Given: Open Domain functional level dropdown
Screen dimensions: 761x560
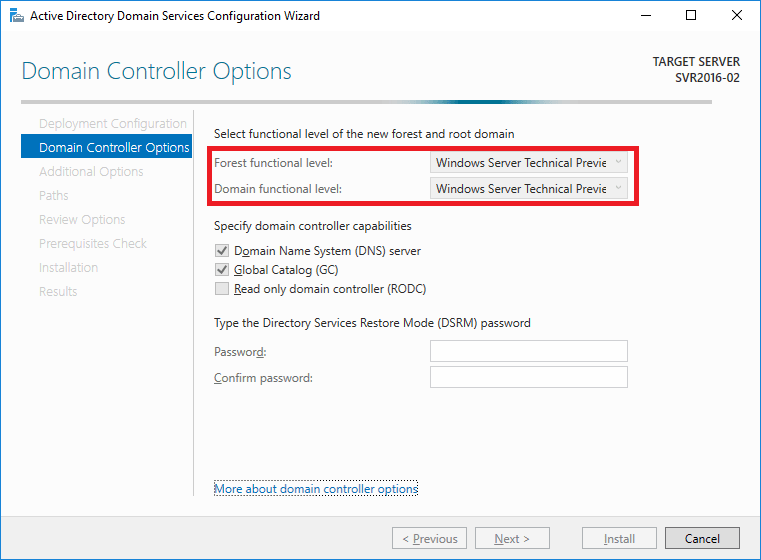Looking at the screenshot, I should point(529,188).
